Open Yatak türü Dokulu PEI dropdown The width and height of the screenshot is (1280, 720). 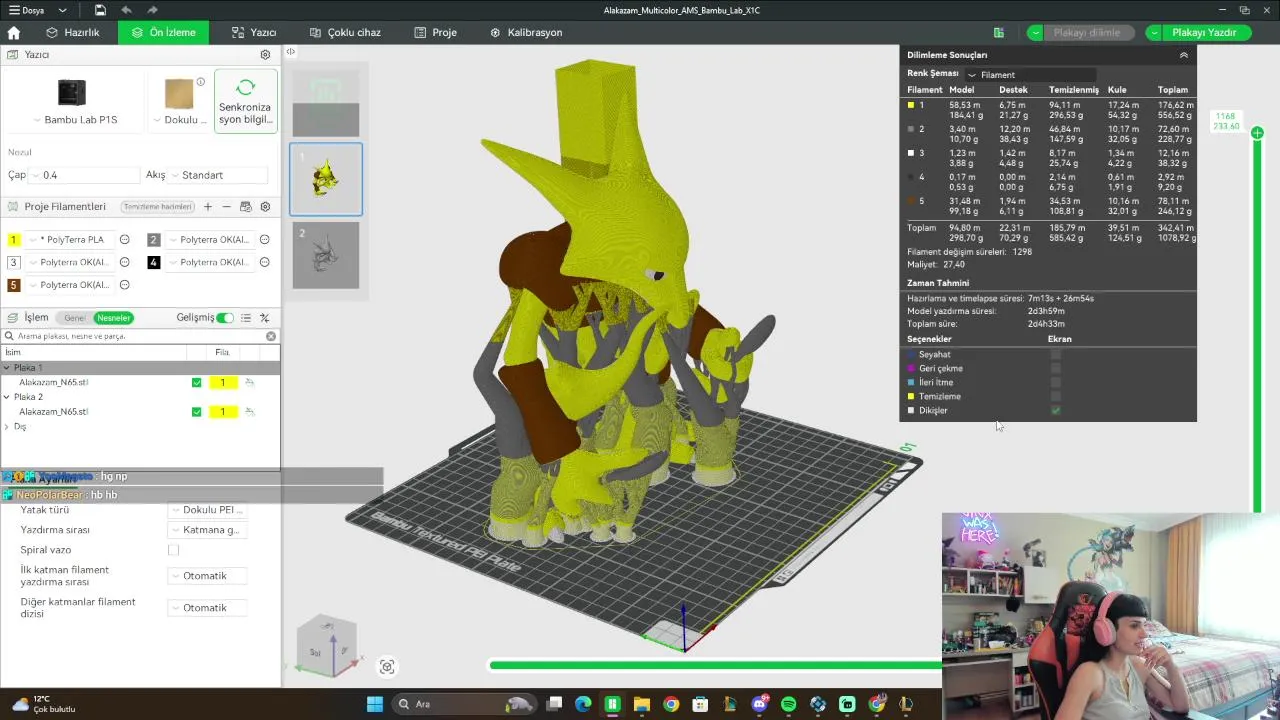pyautogui.click(x=207, y=510)
